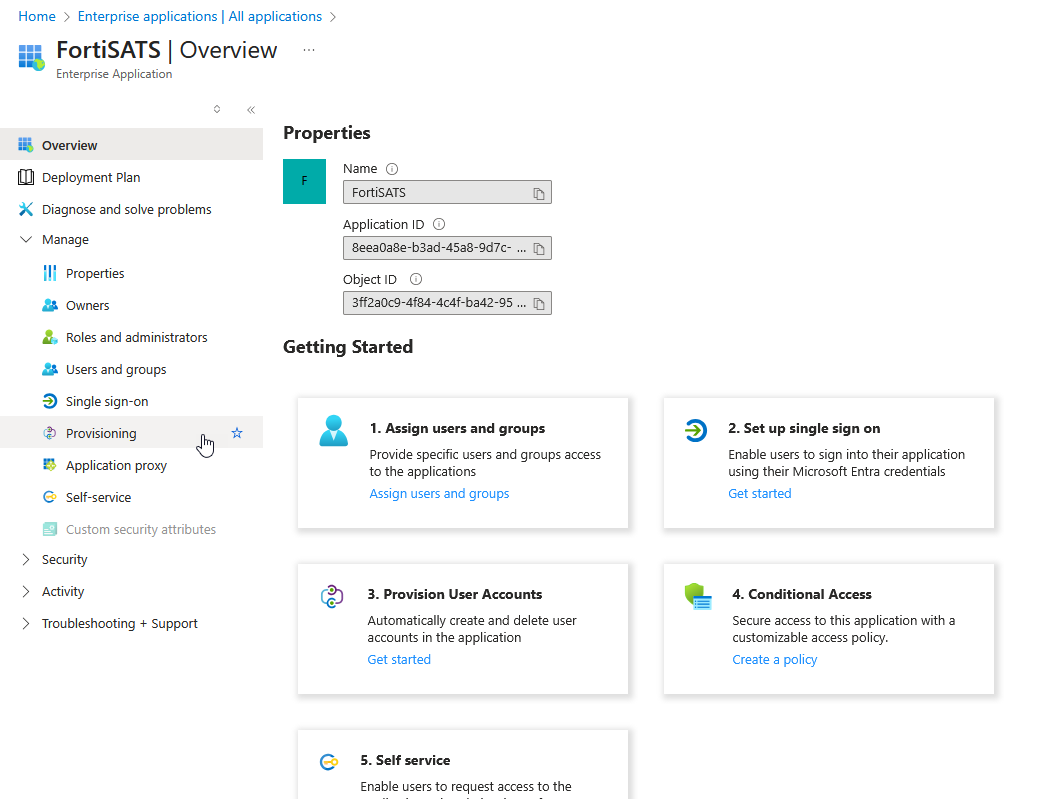Click the Self service card icon
Screen dimensions: 1037x799
[329, 762]
